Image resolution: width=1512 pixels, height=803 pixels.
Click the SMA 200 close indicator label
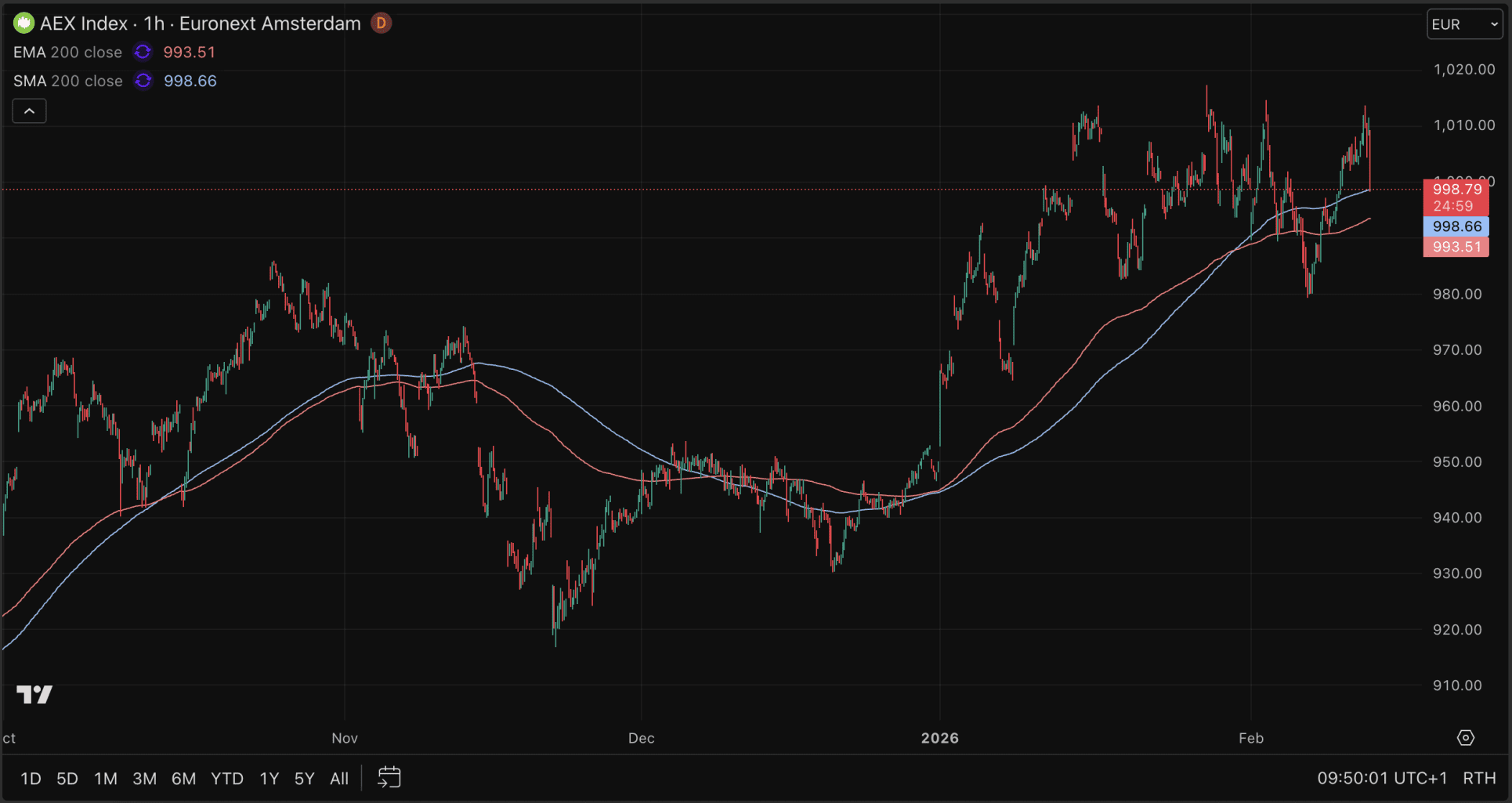tap(67, 81)
